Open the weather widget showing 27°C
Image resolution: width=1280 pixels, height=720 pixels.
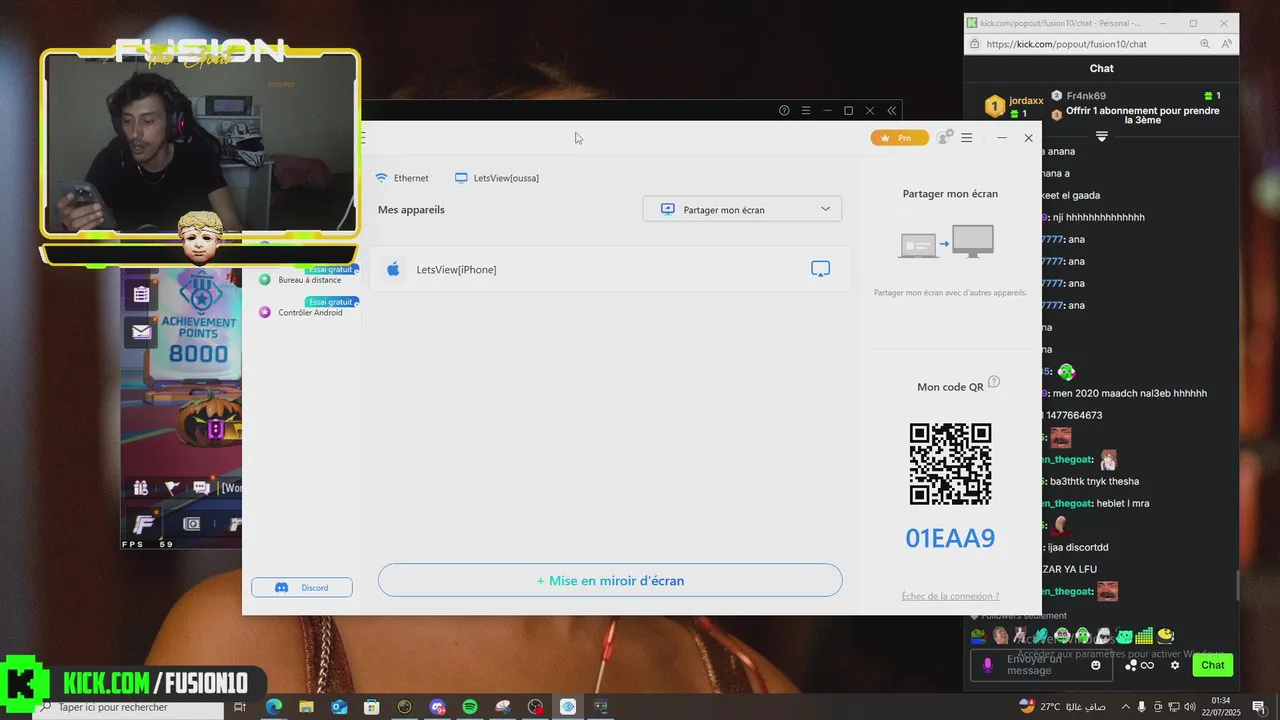pos(1063,707)
